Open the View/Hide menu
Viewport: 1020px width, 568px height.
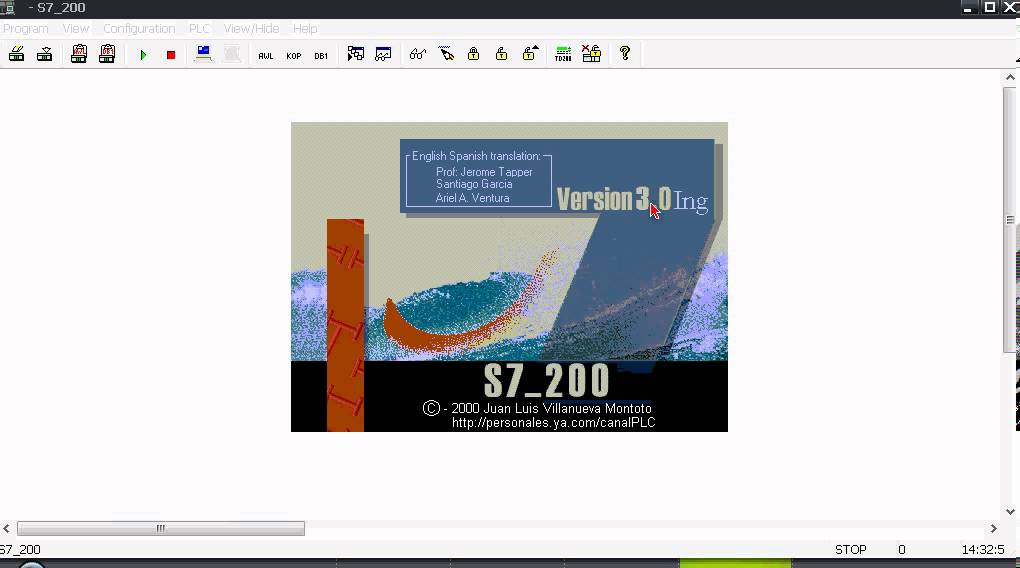(x=251, y=29)
